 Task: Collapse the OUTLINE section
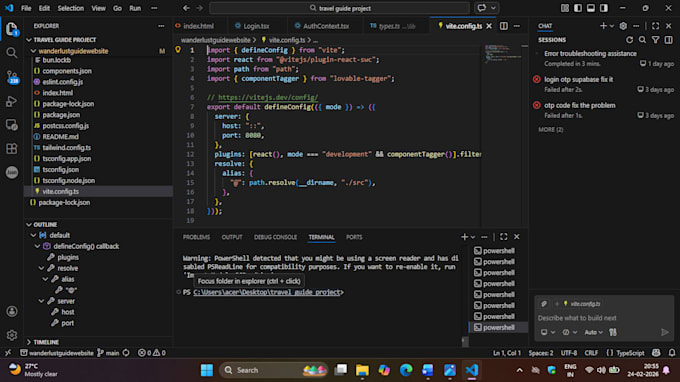point(29,225)
